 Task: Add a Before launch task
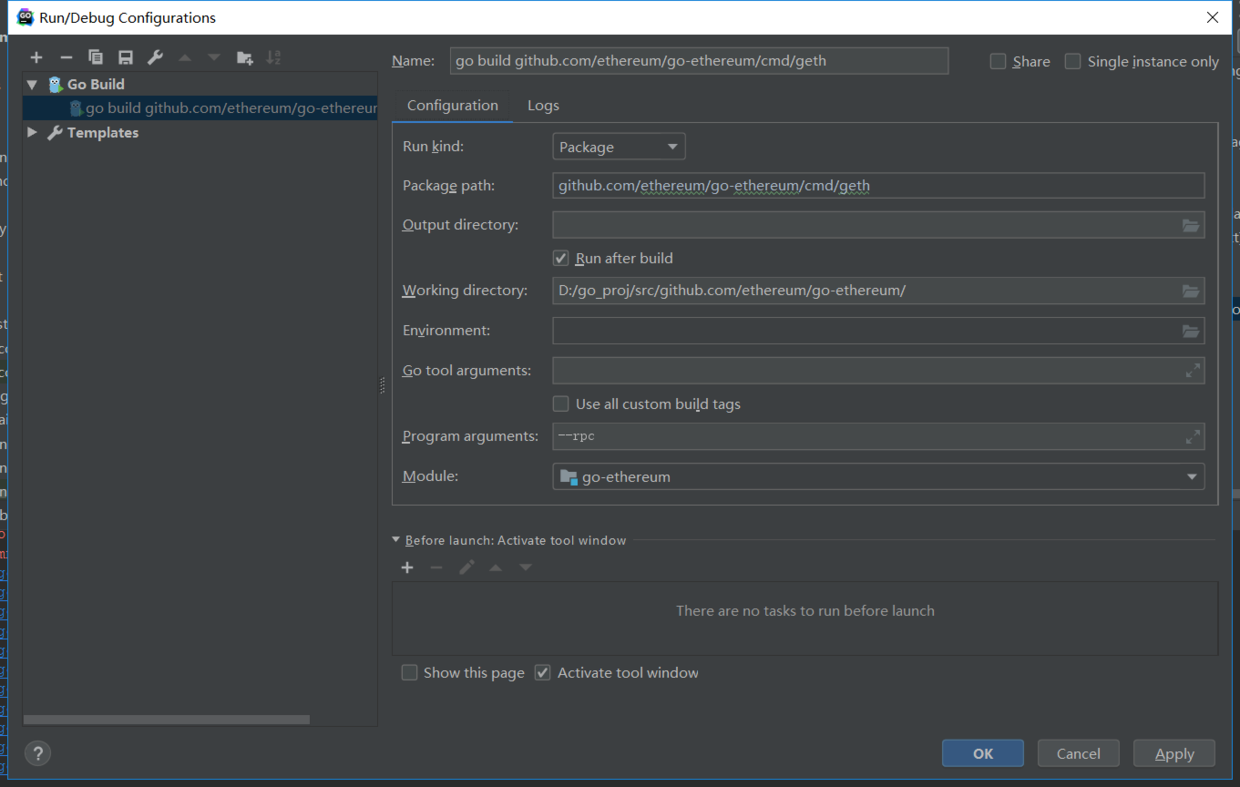point(407,568)
